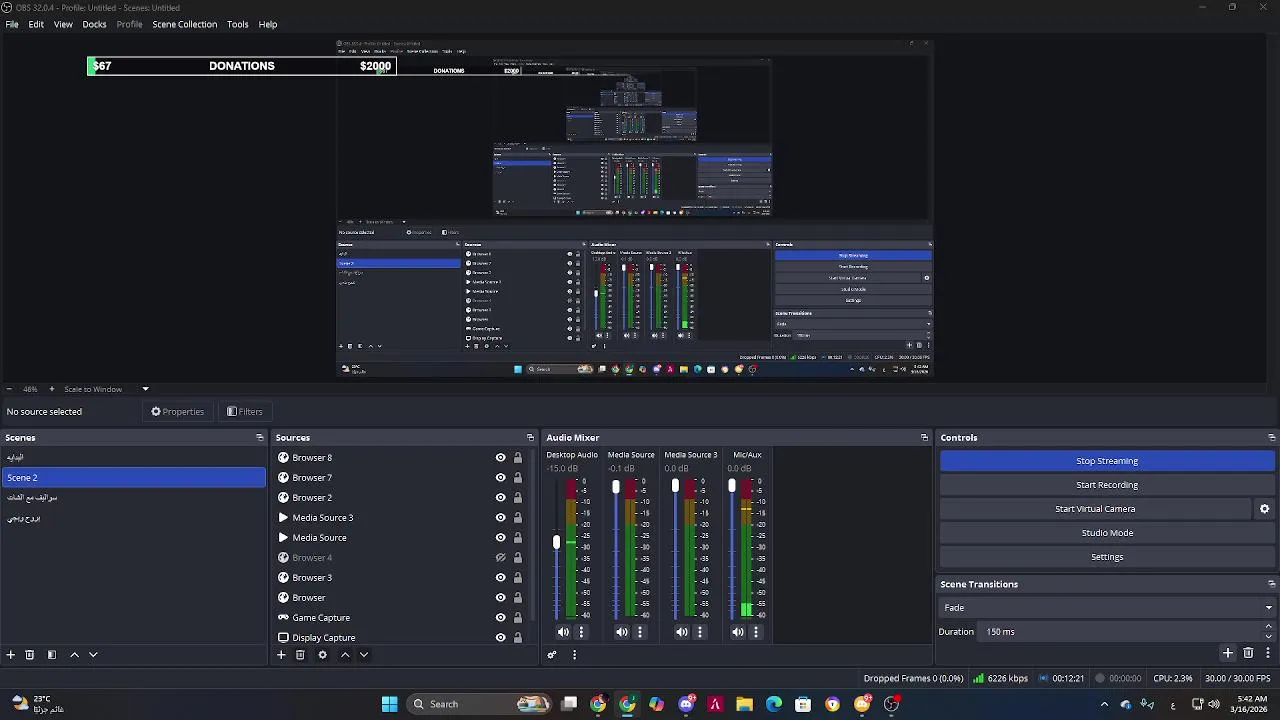Float the Audio Mixer dock icon
This screenshot has height=720, width=1280.
coord(924,437)
